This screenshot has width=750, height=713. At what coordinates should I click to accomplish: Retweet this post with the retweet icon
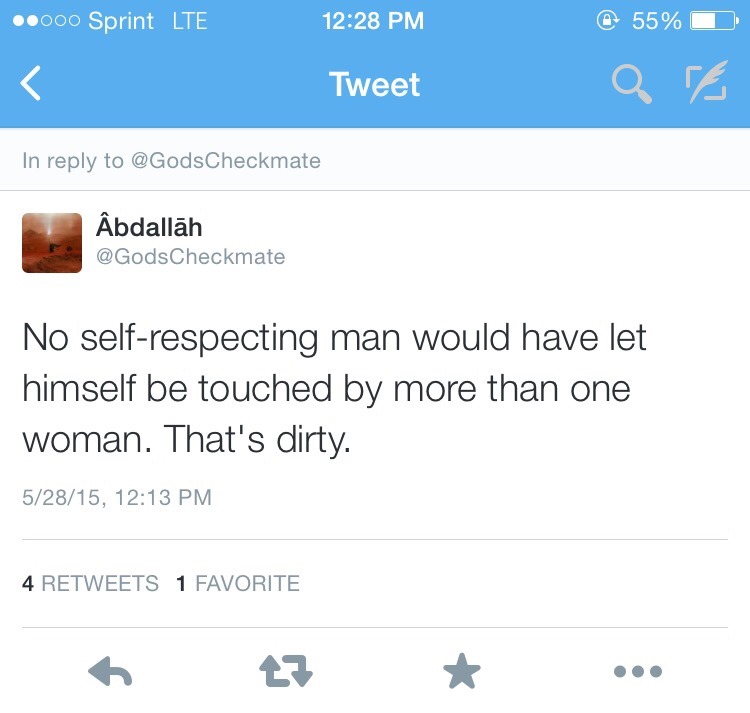(x=286, y=671)
